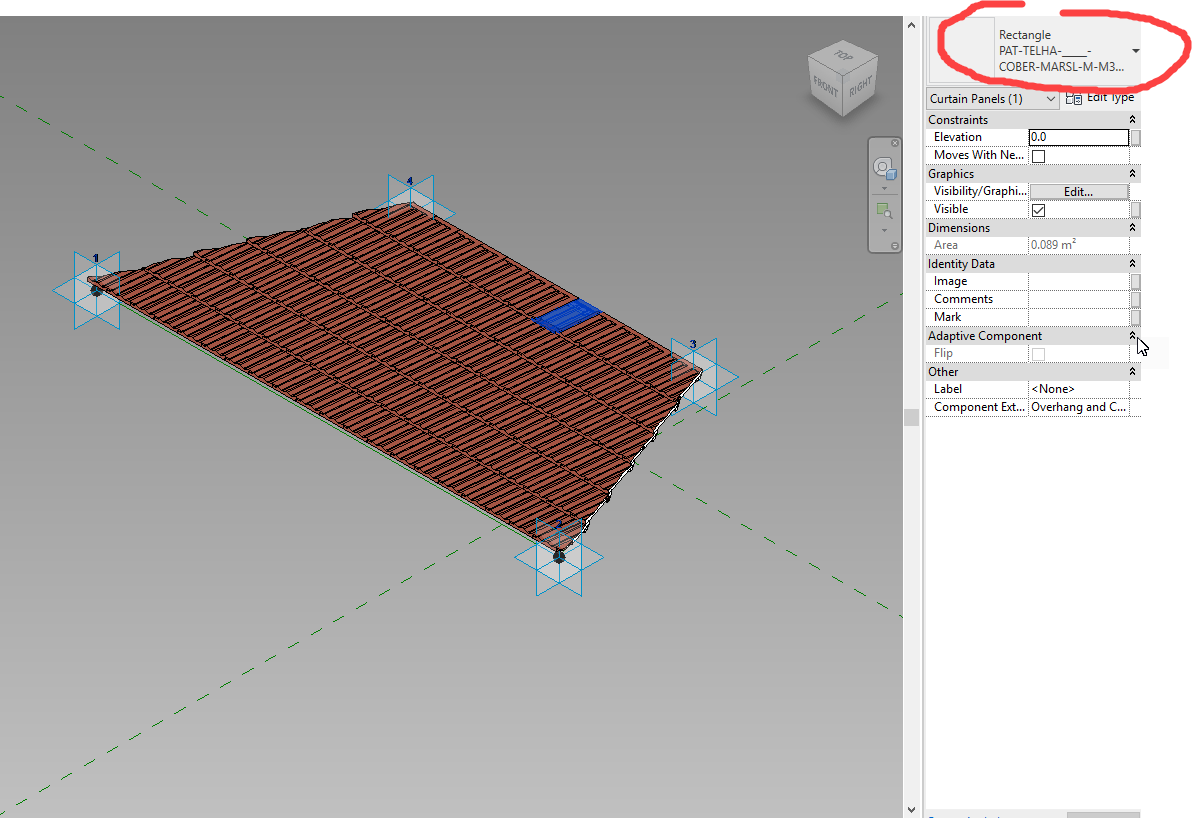
Task: Click the browse button on the Image row
Action: pyautogui.click(x=1133, y=281)
